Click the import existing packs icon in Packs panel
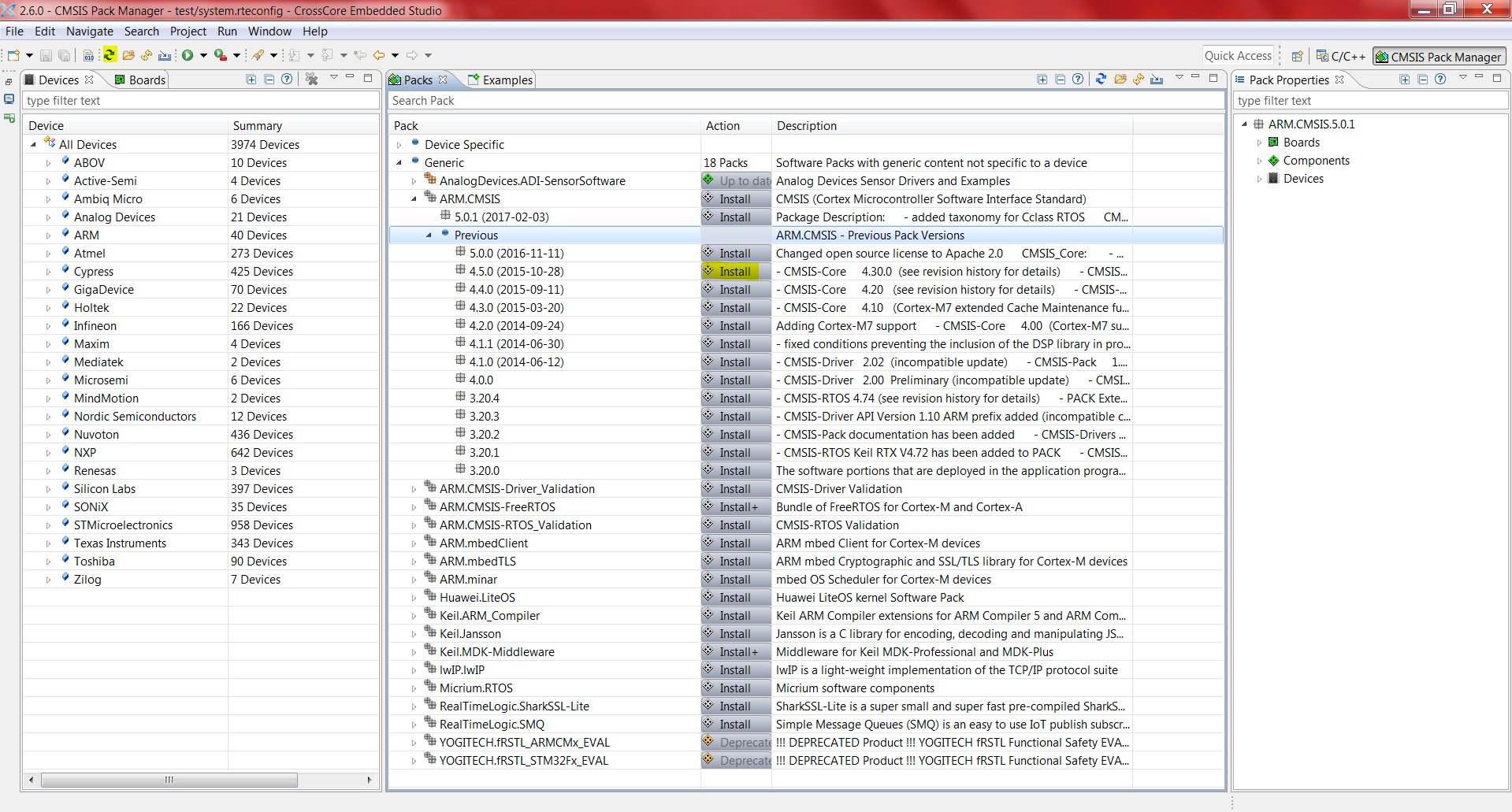 coord(1157,79)
